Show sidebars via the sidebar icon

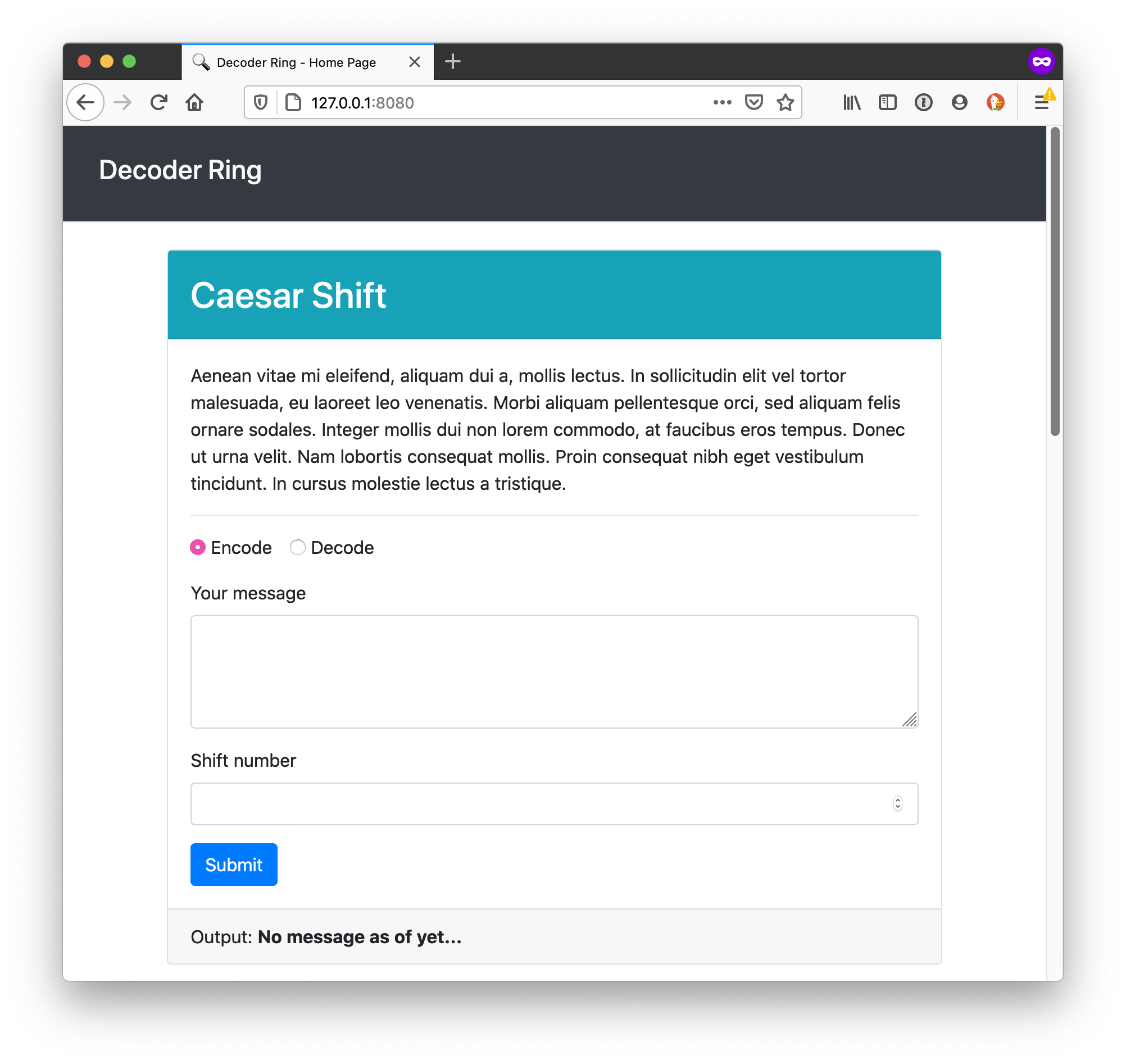pos(887,103)
